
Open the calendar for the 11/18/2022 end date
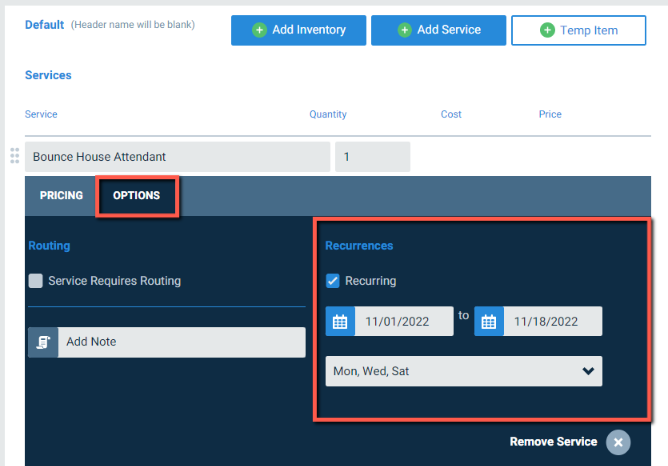click(x=489, y=321)
